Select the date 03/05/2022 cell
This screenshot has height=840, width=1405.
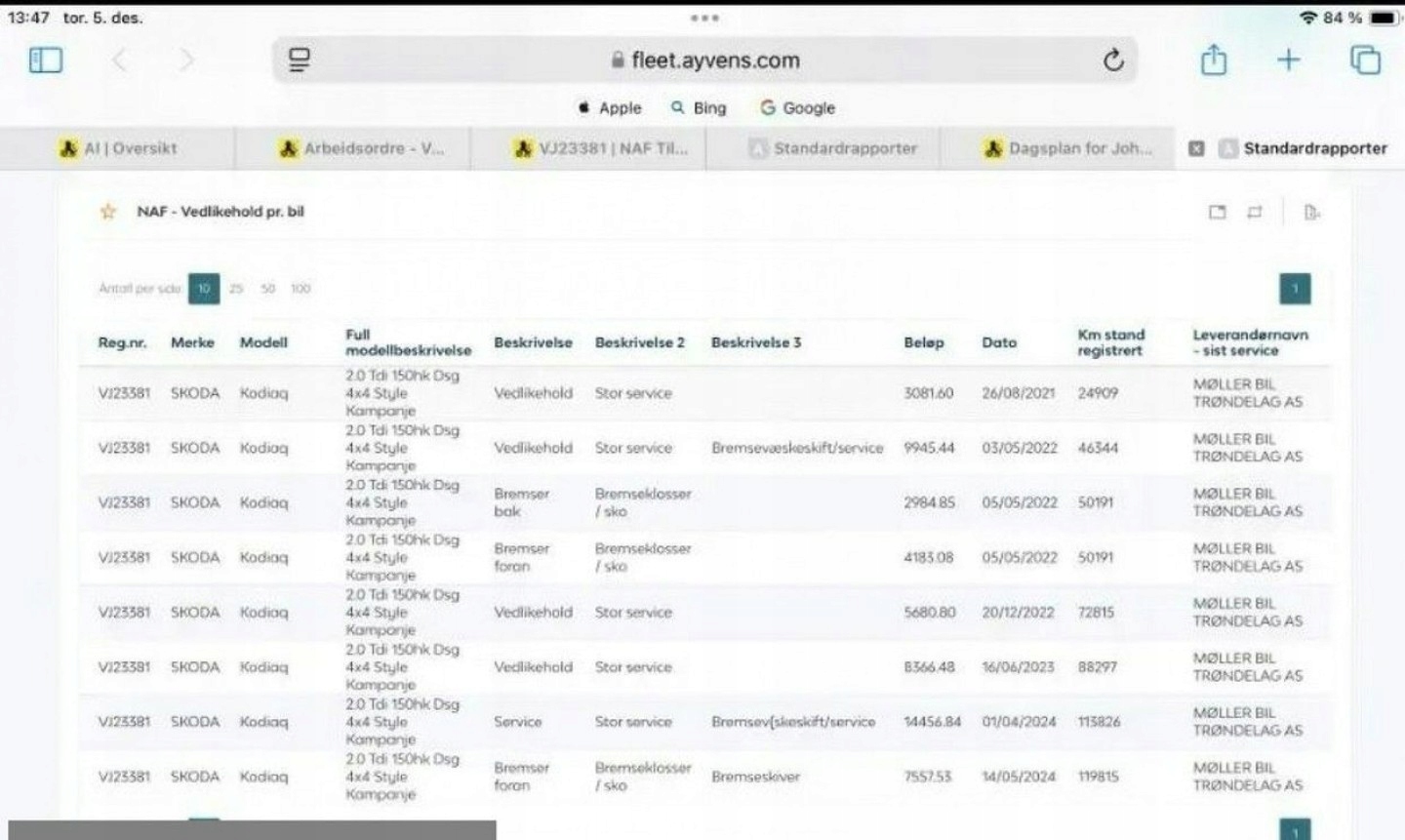point(1020,448)
